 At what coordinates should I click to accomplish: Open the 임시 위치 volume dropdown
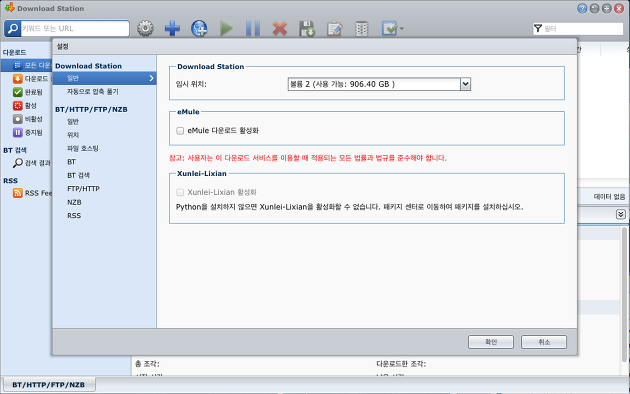click(379, 84)
